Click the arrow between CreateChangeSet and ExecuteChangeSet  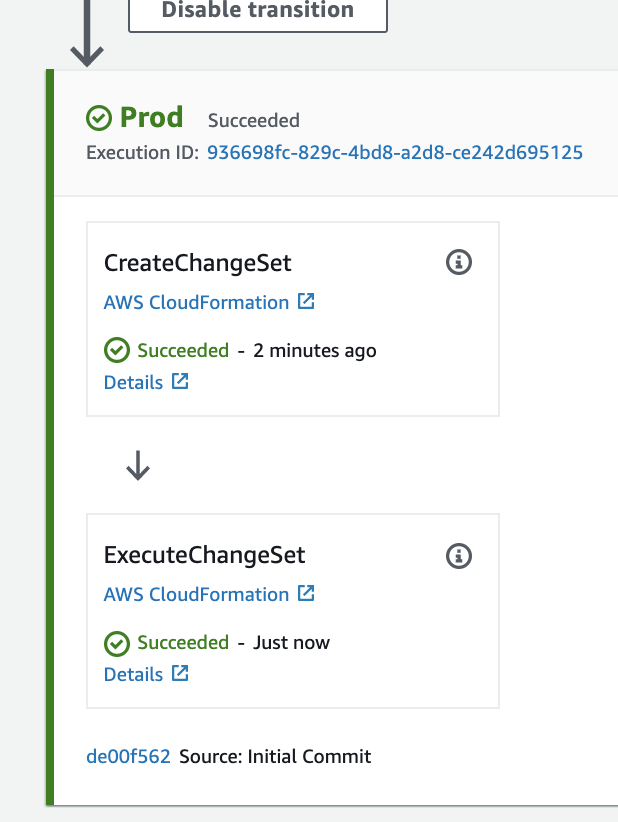pyautogui.click(x=138, y=466)
